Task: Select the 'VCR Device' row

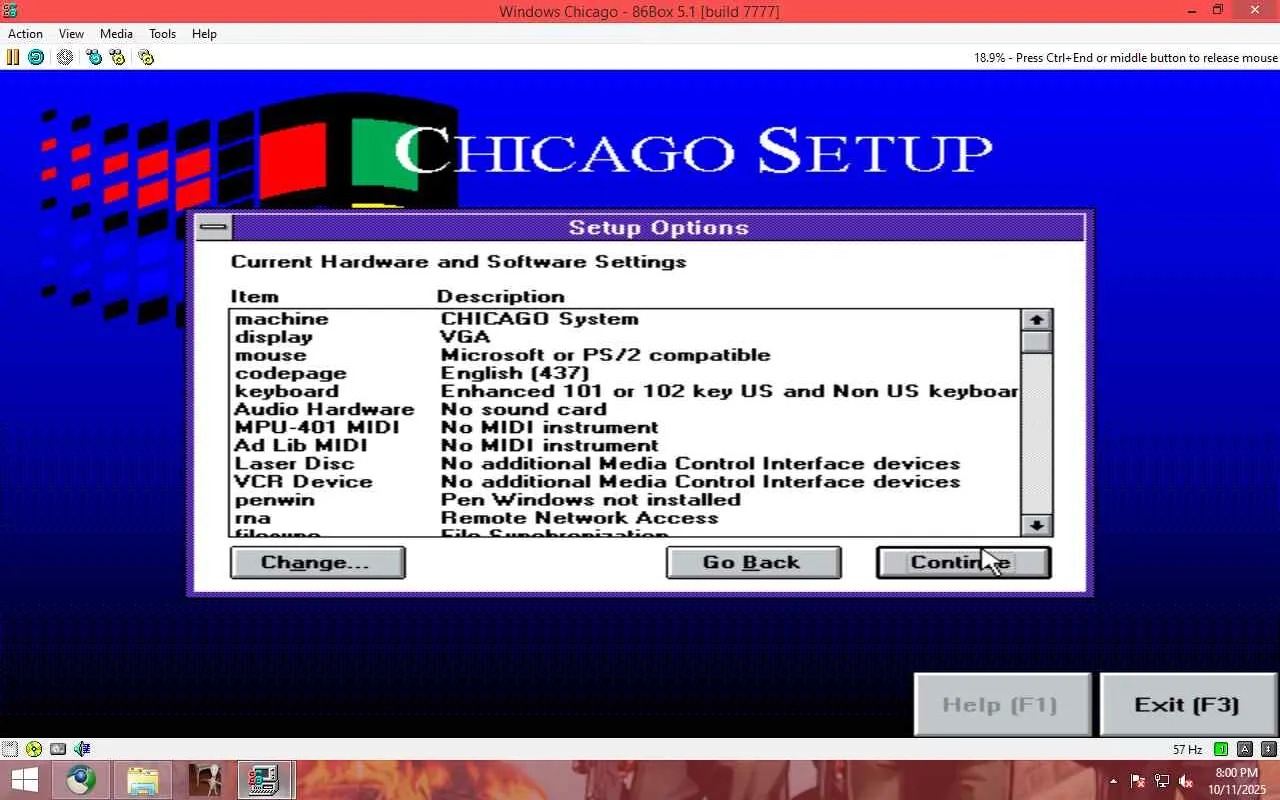Action: click(625, 481)
